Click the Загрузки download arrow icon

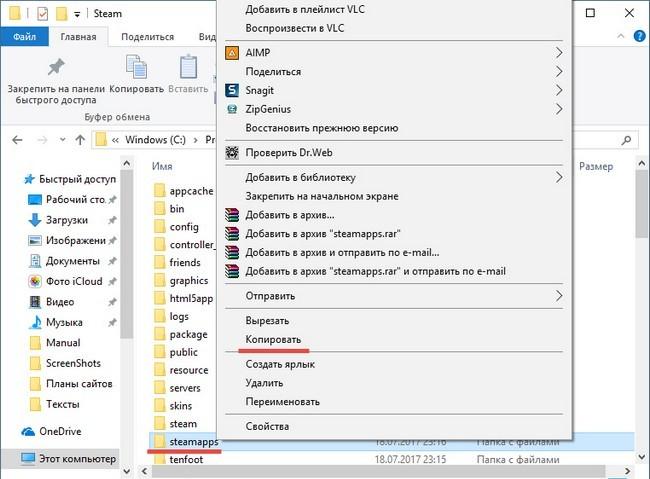click(x=35, y=220)
